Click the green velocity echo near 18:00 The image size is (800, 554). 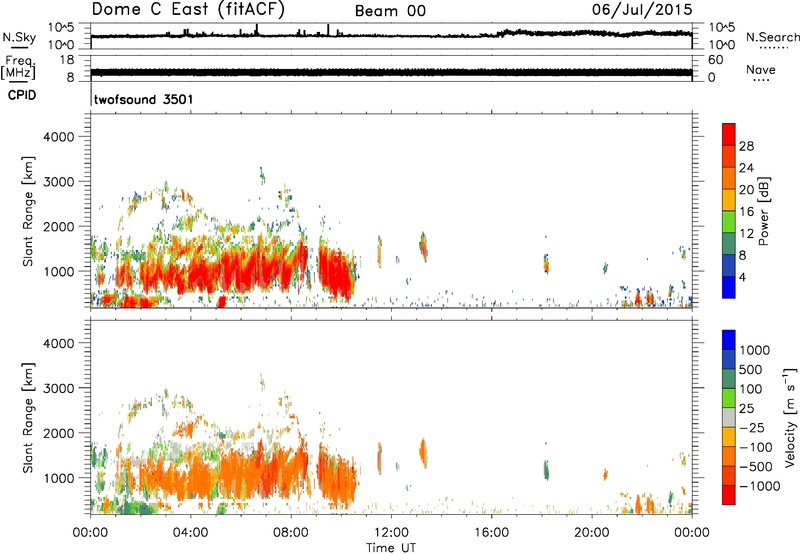tap(546, 470)
